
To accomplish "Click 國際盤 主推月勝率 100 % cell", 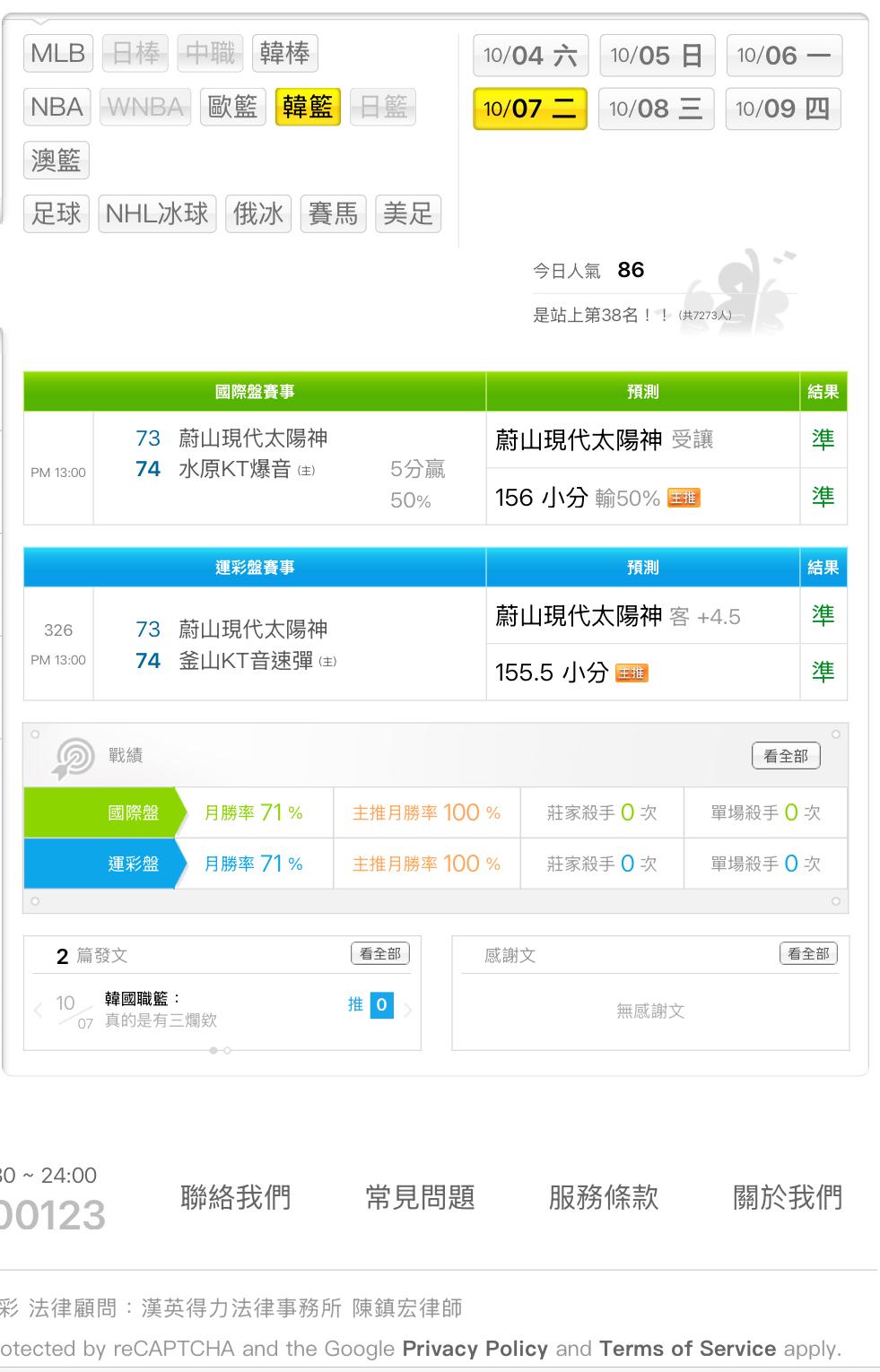I will 427,812.
